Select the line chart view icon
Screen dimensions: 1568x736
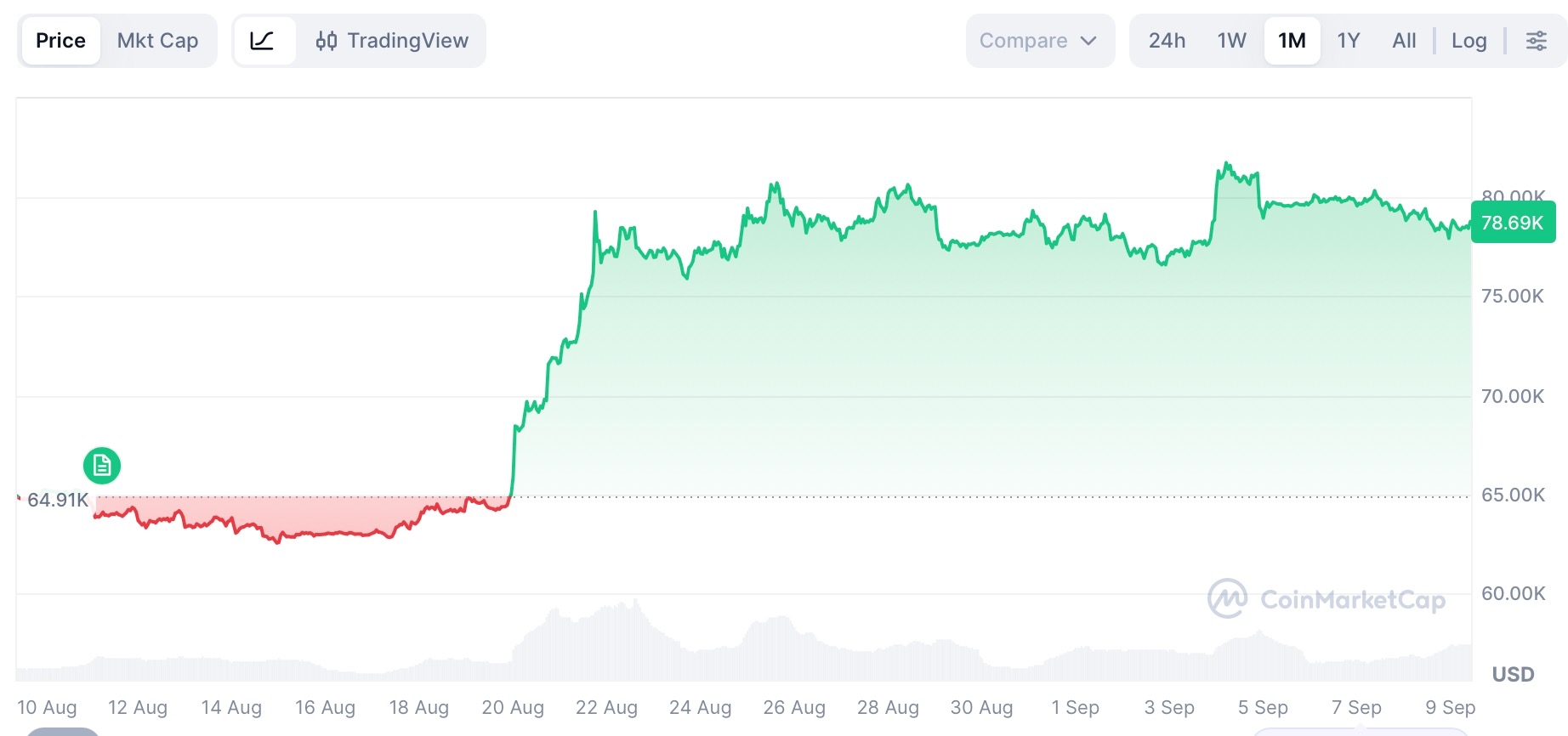click(x=264, y=41)
